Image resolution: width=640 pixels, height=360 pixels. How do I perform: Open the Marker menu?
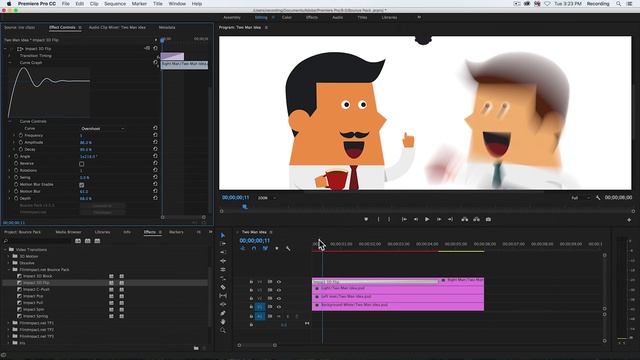coord(139,4)
